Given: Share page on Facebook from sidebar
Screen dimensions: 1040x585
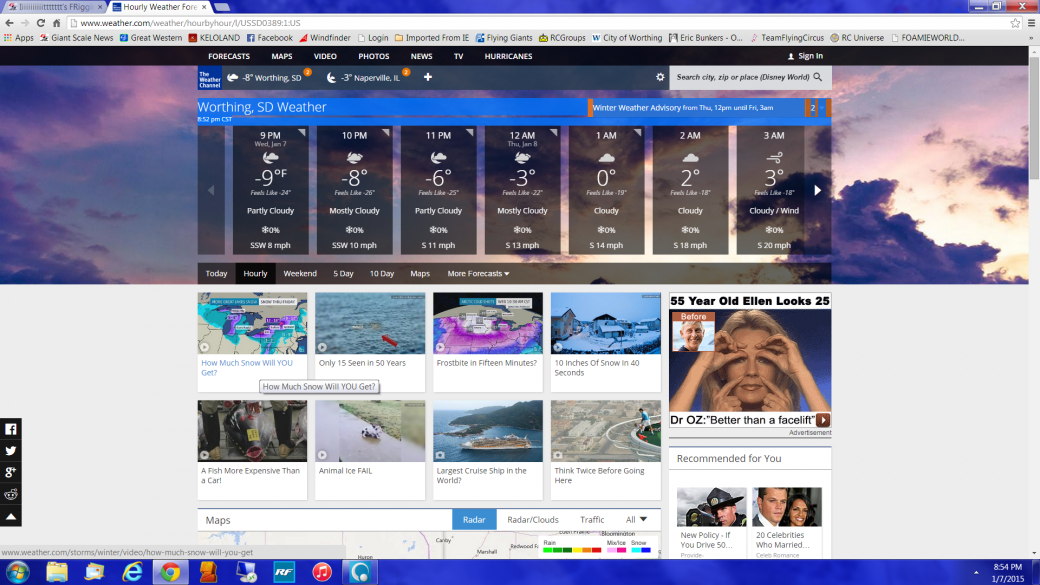Looking at the screenshot, I should point(11,429).
